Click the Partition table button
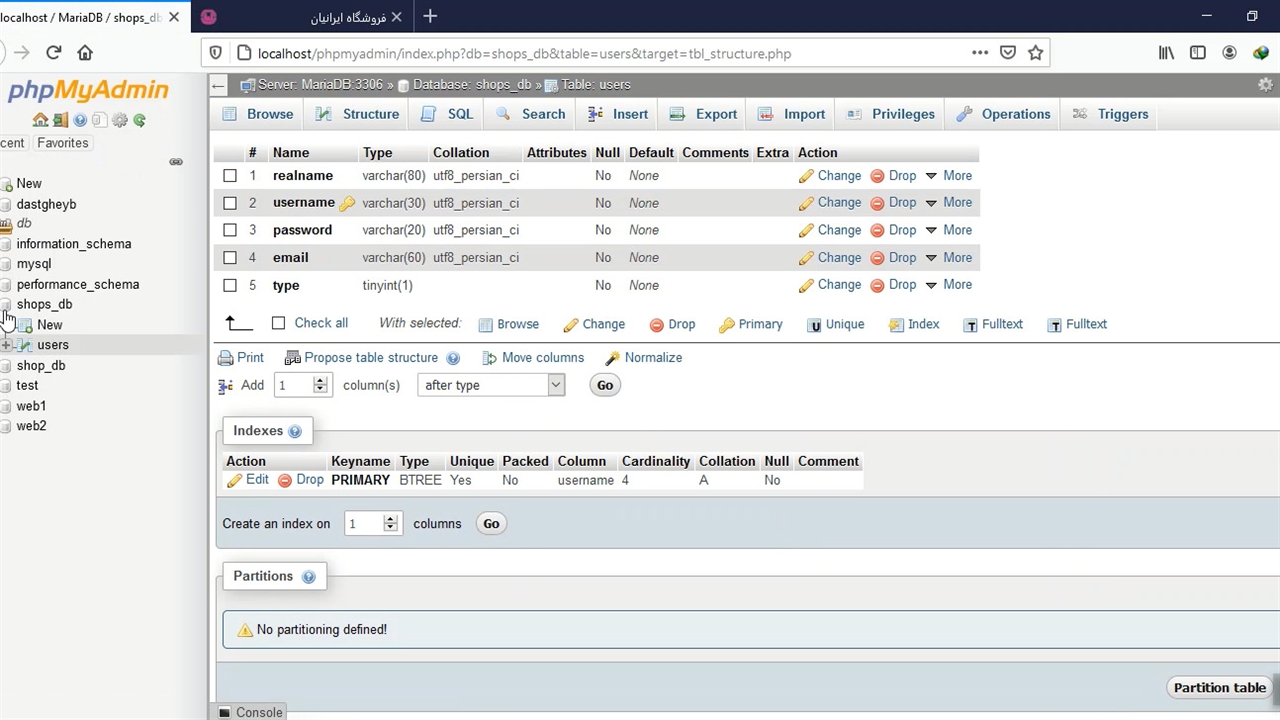Screen dimensions: 1280x720 coord(1219,688)
